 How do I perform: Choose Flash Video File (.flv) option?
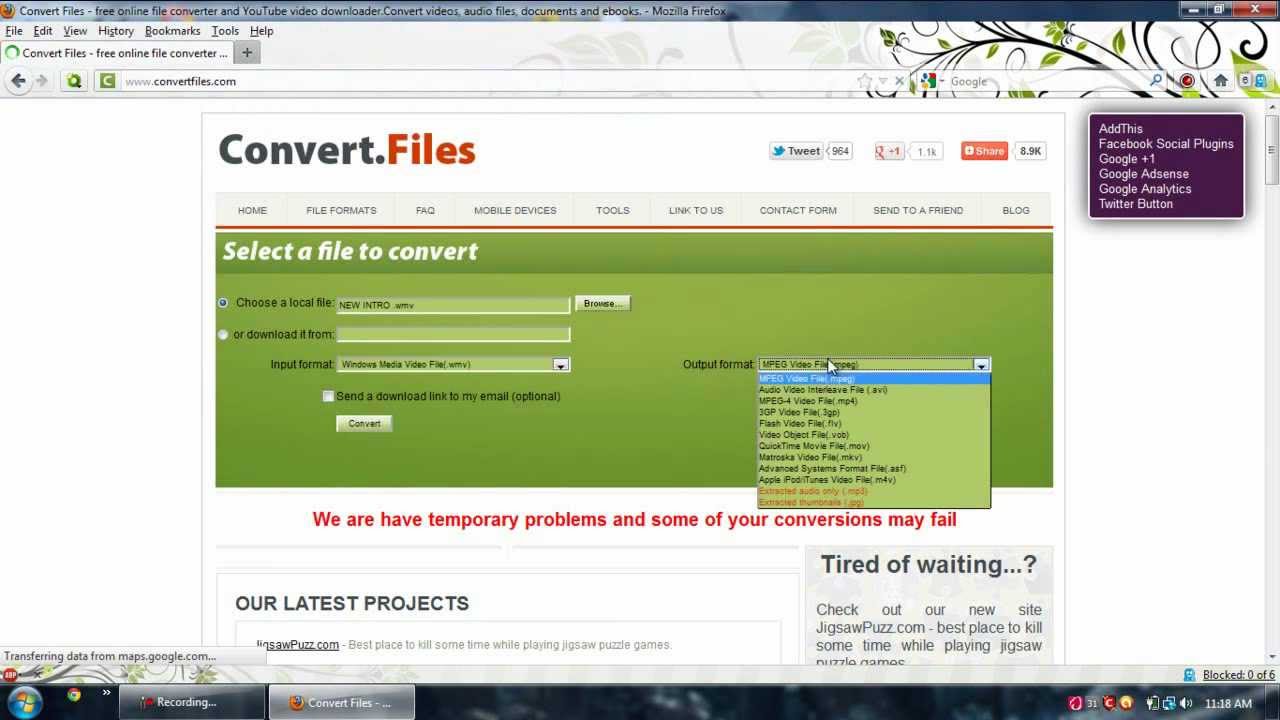(x=874, y=423)
